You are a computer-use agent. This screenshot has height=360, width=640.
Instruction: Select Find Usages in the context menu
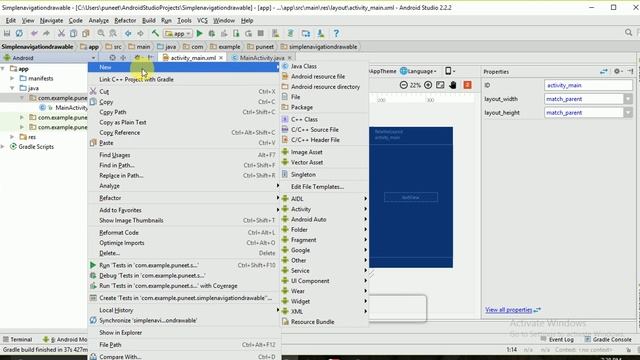[x=184, y=155]
